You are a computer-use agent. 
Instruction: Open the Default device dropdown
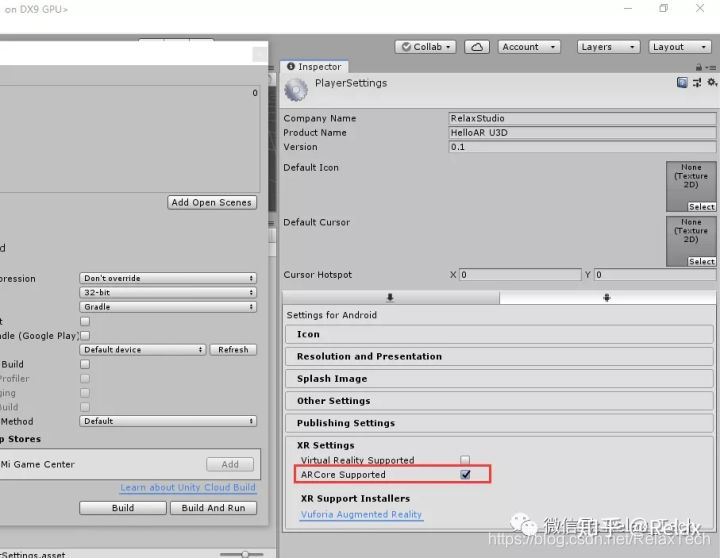pyautogui.click(x=143, y=349)
